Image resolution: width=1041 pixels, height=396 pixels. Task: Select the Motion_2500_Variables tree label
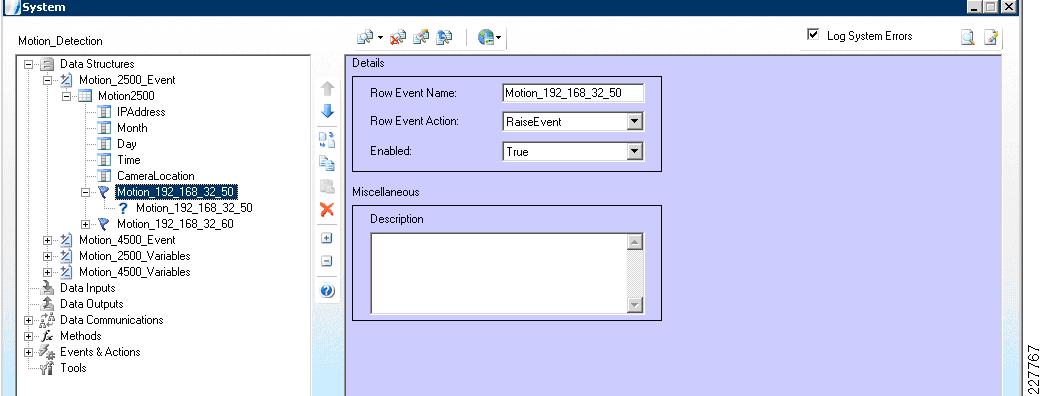pyautogui.click(x=135, y=256)
